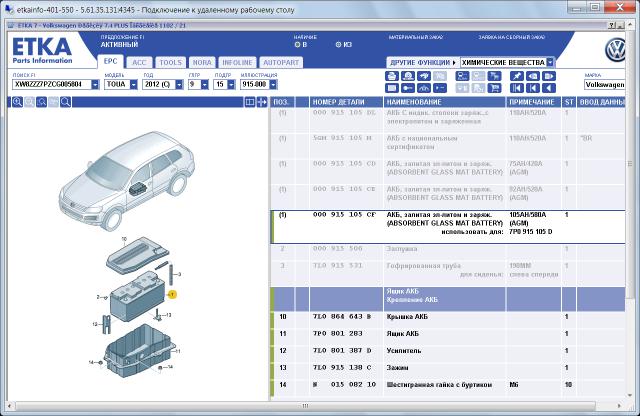Click the Наименование column header

[444, 102]
